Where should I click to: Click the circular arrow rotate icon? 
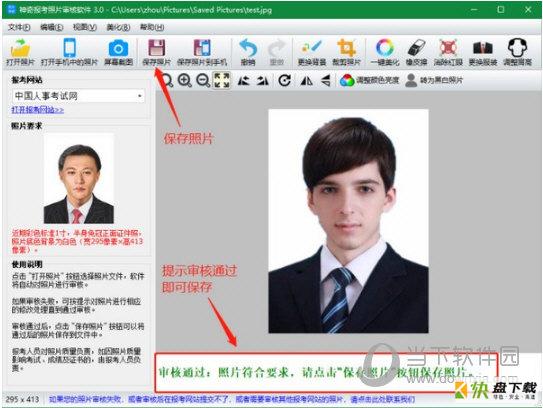coord(285,80)
